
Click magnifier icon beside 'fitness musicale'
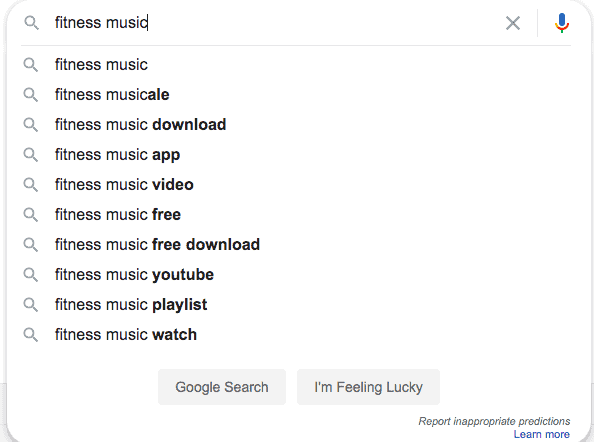(31, 95)
